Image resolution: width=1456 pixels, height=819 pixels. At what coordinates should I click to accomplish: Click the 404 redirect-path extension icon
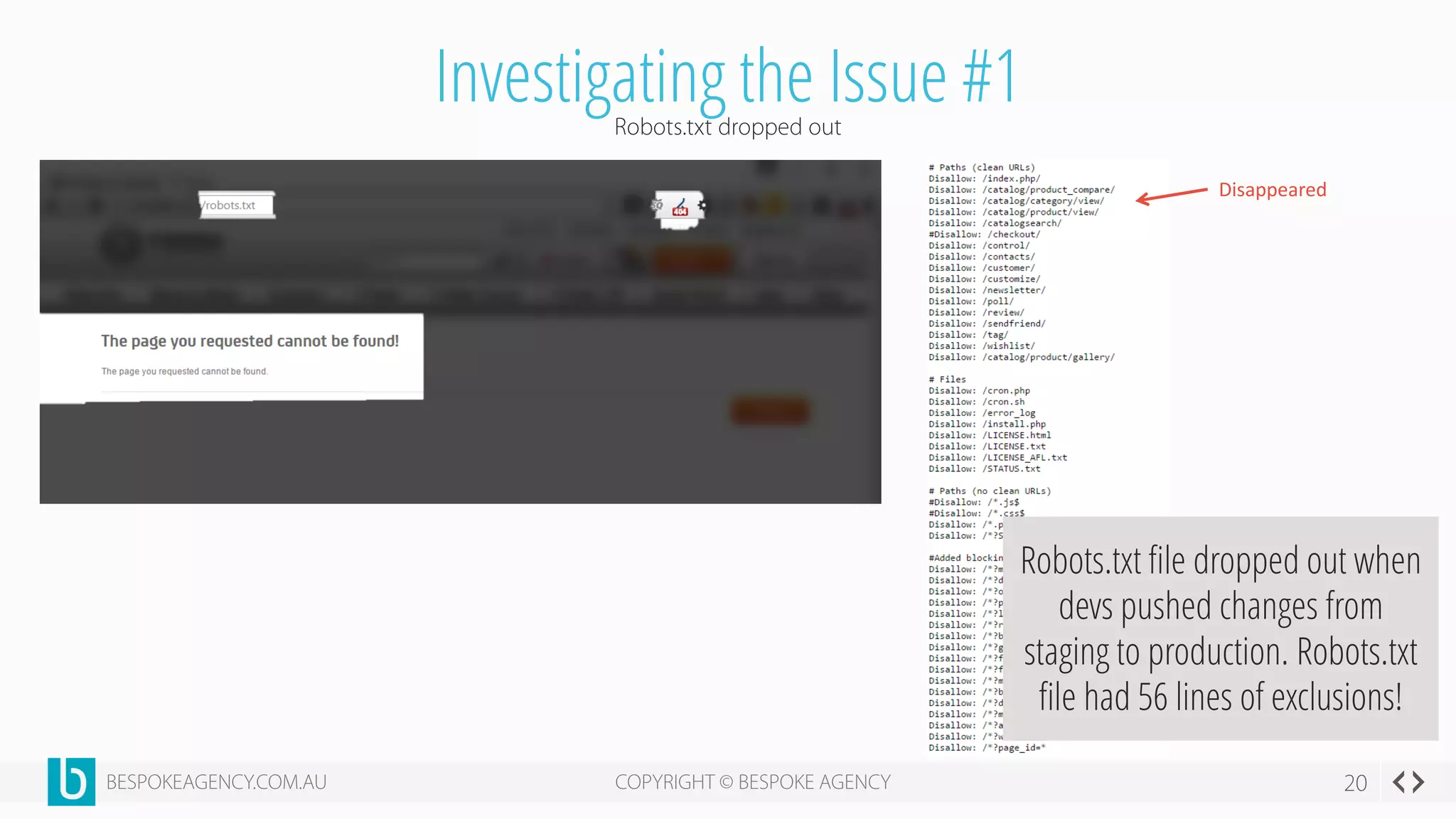[x=680, y=207]
